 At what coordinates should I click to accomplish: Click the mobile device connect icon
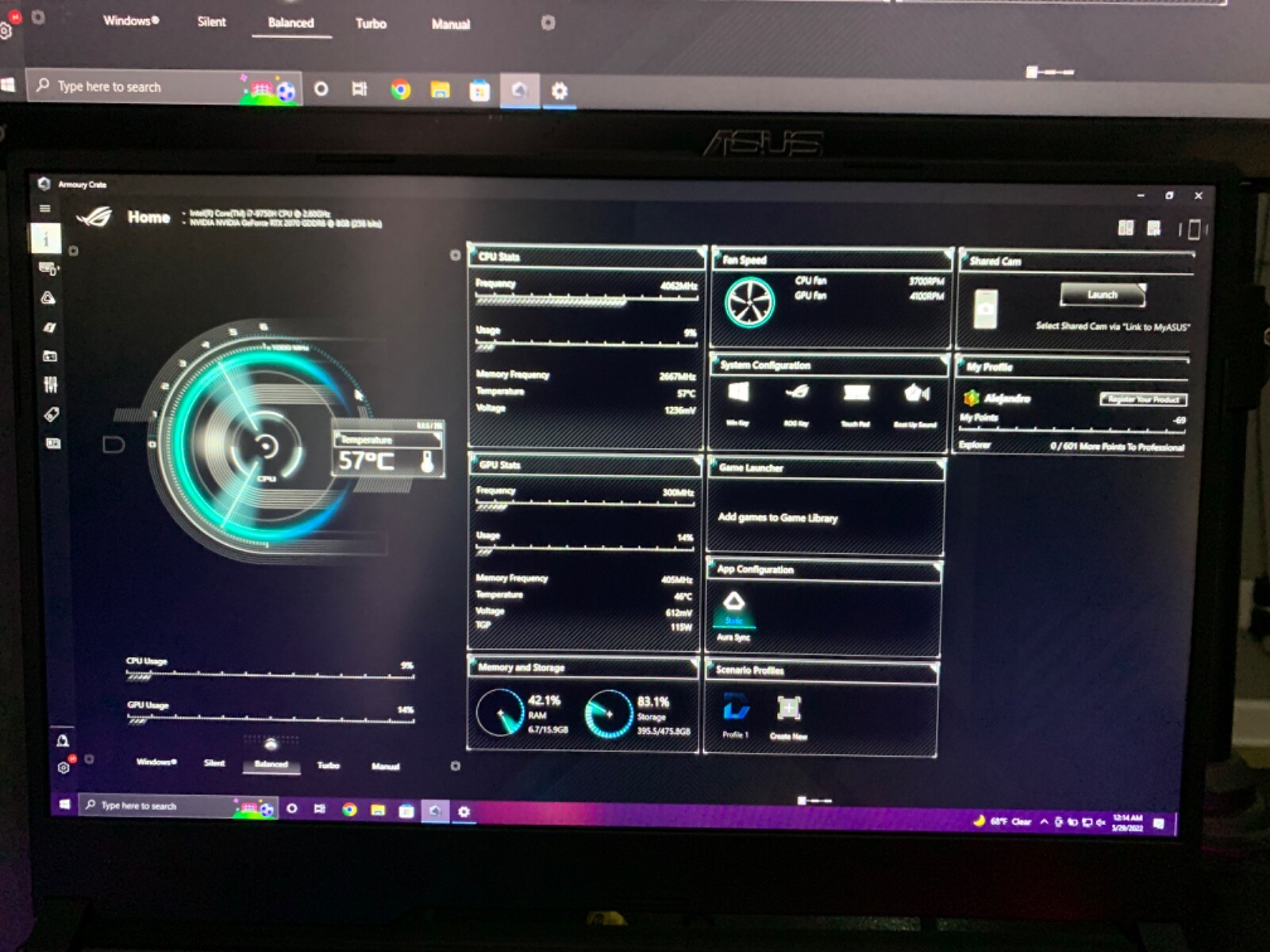[1194, 229]
